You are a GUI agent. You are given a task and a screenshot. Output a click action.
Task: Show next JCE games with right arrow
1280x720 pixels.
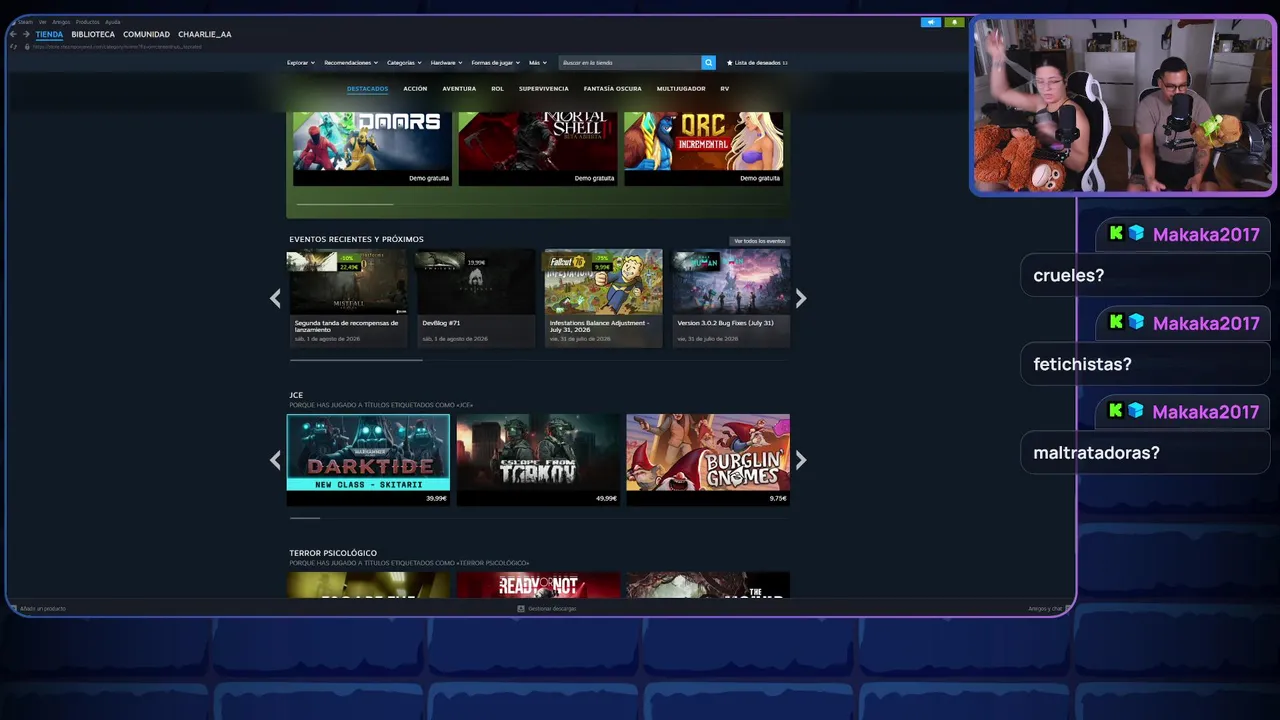(801, 460)
